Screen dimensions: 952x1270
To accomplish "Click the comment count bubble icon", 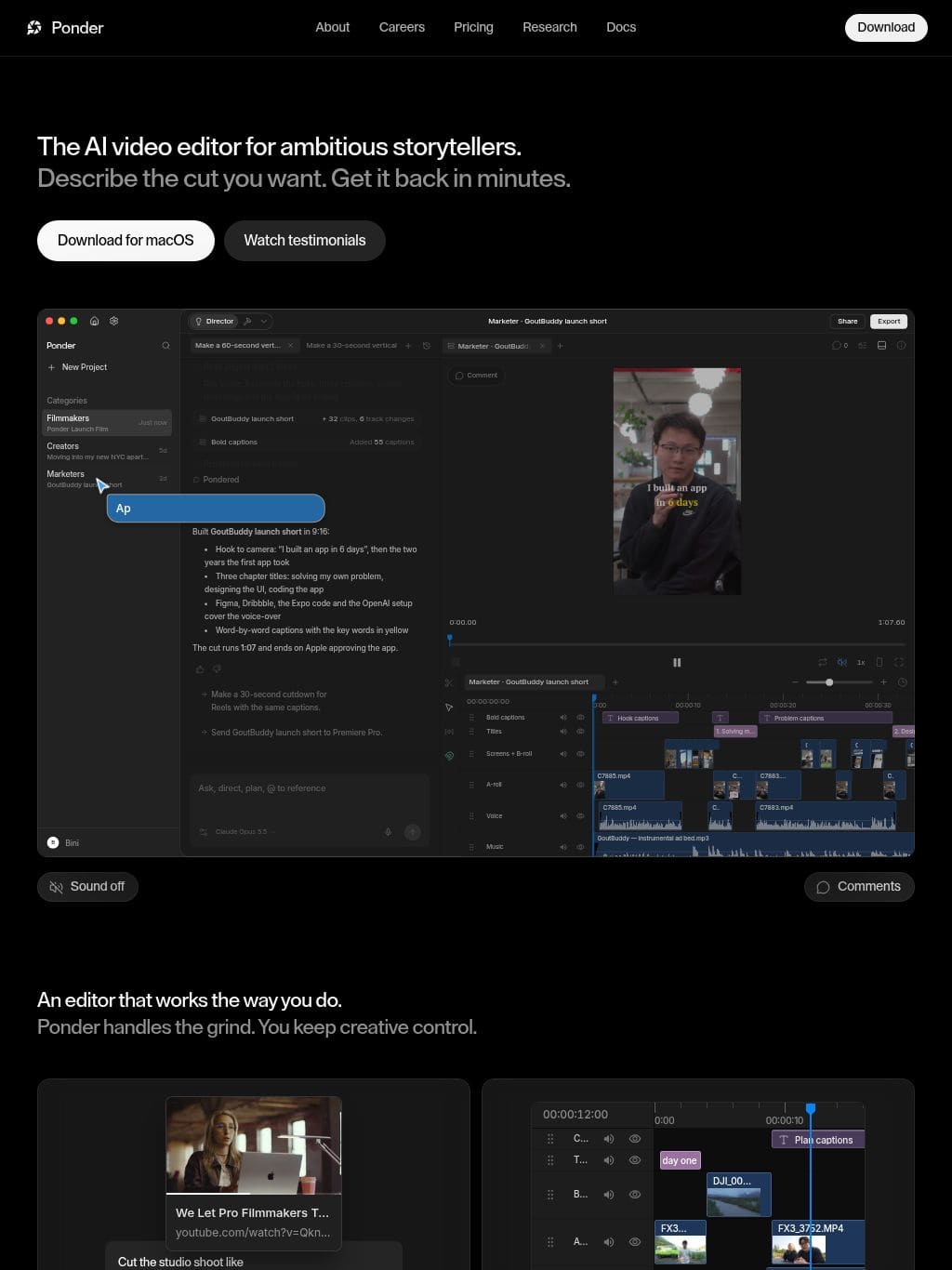I will click(840, 346).
